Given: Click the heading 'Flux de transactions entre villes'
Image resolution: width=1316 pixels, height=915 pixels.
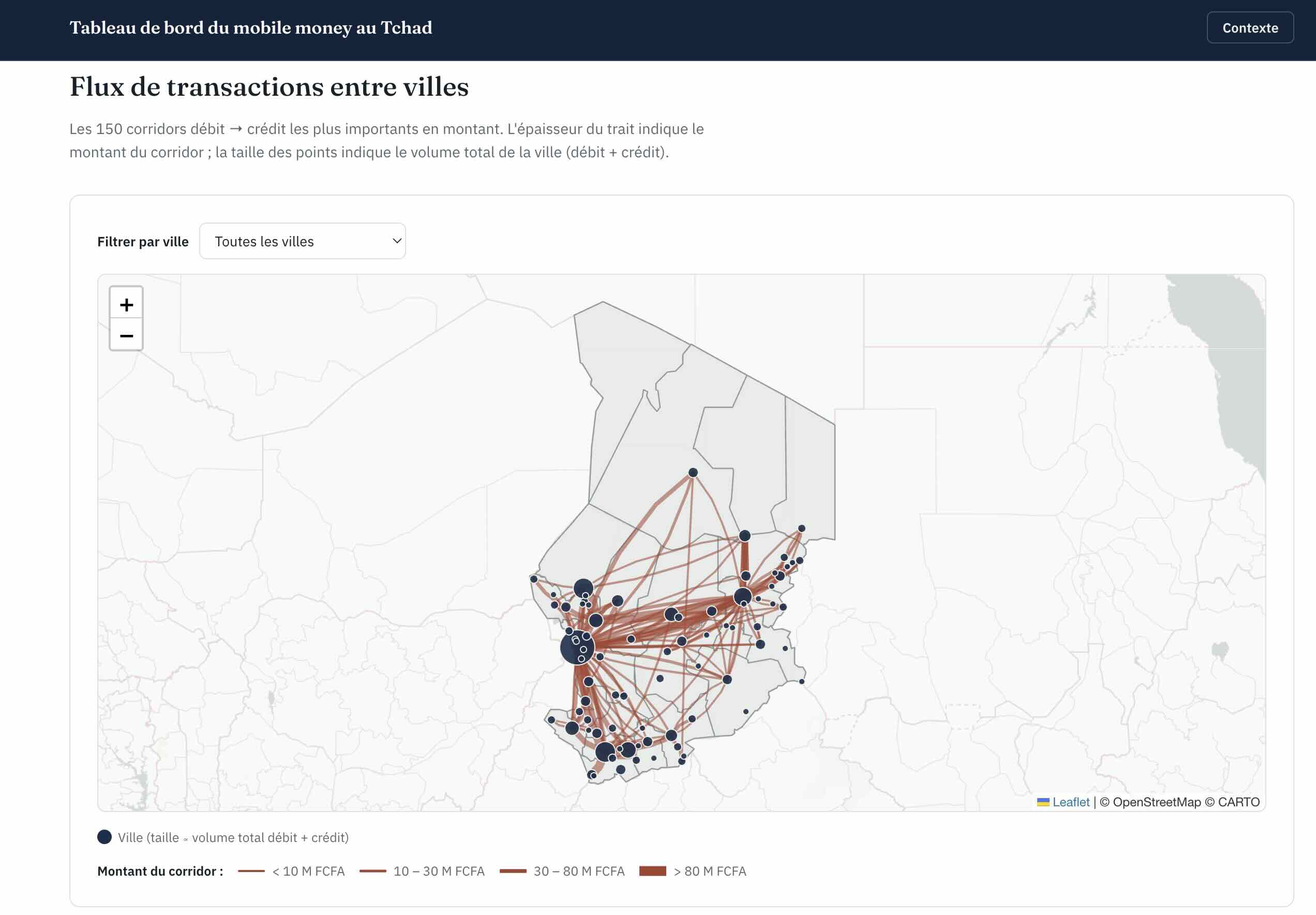Looking at the screenshot, I should point(270,86).
